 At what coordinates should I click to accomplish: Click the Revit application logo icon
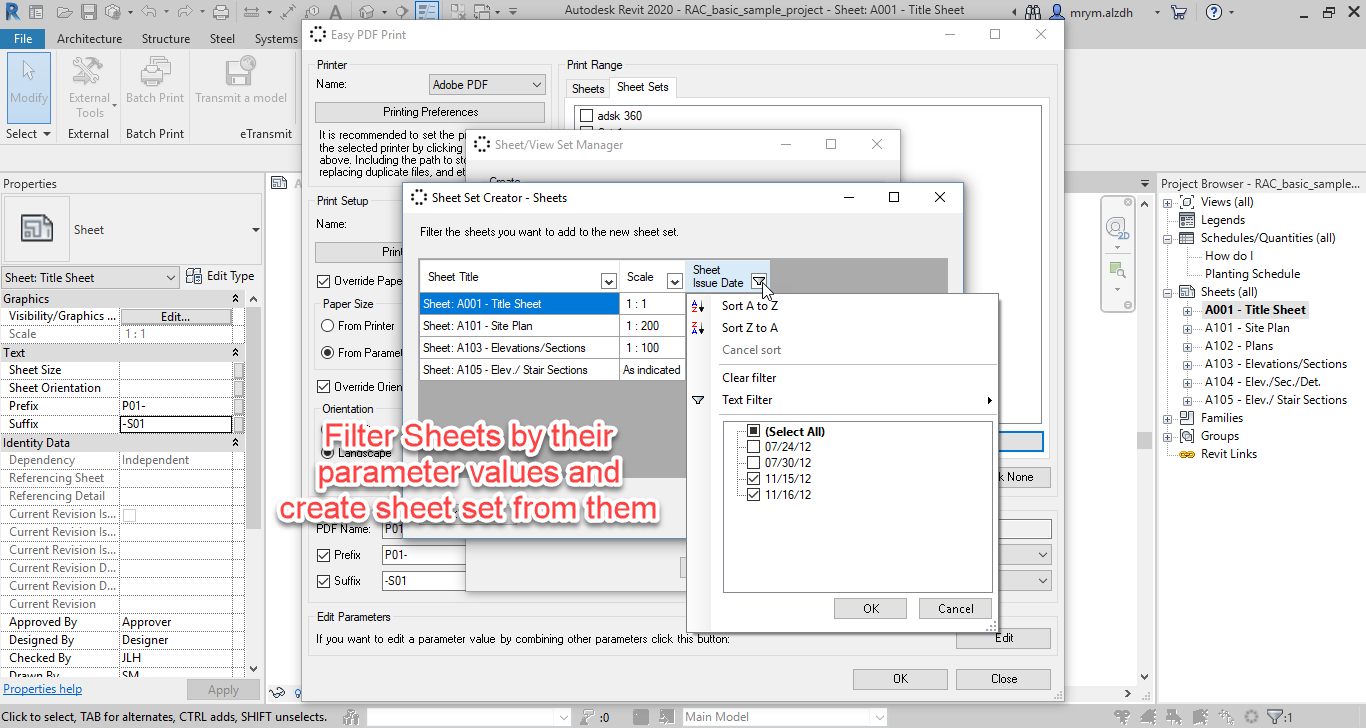tap(12, 13)
